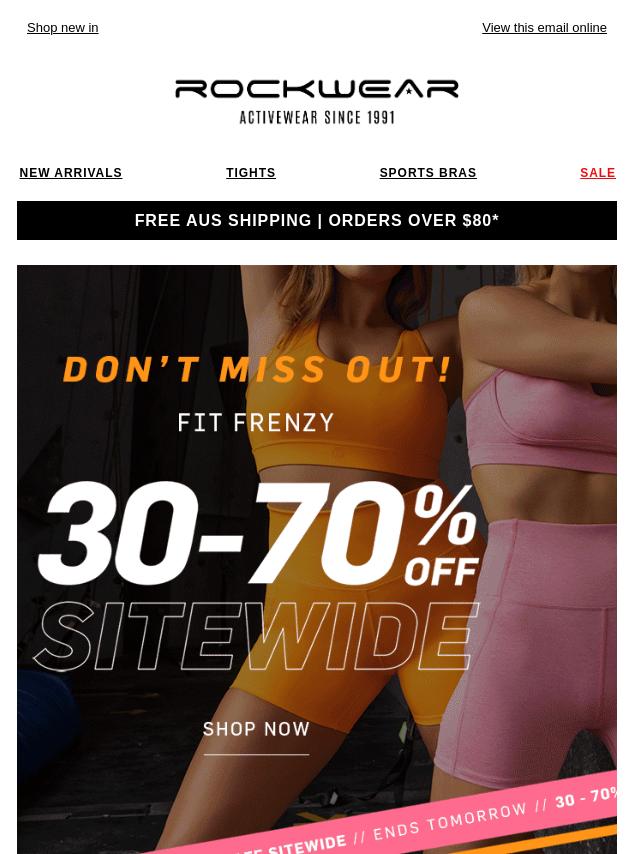
Task: Click the 'Fit Frenzy' text
Action: pos(256,423)
